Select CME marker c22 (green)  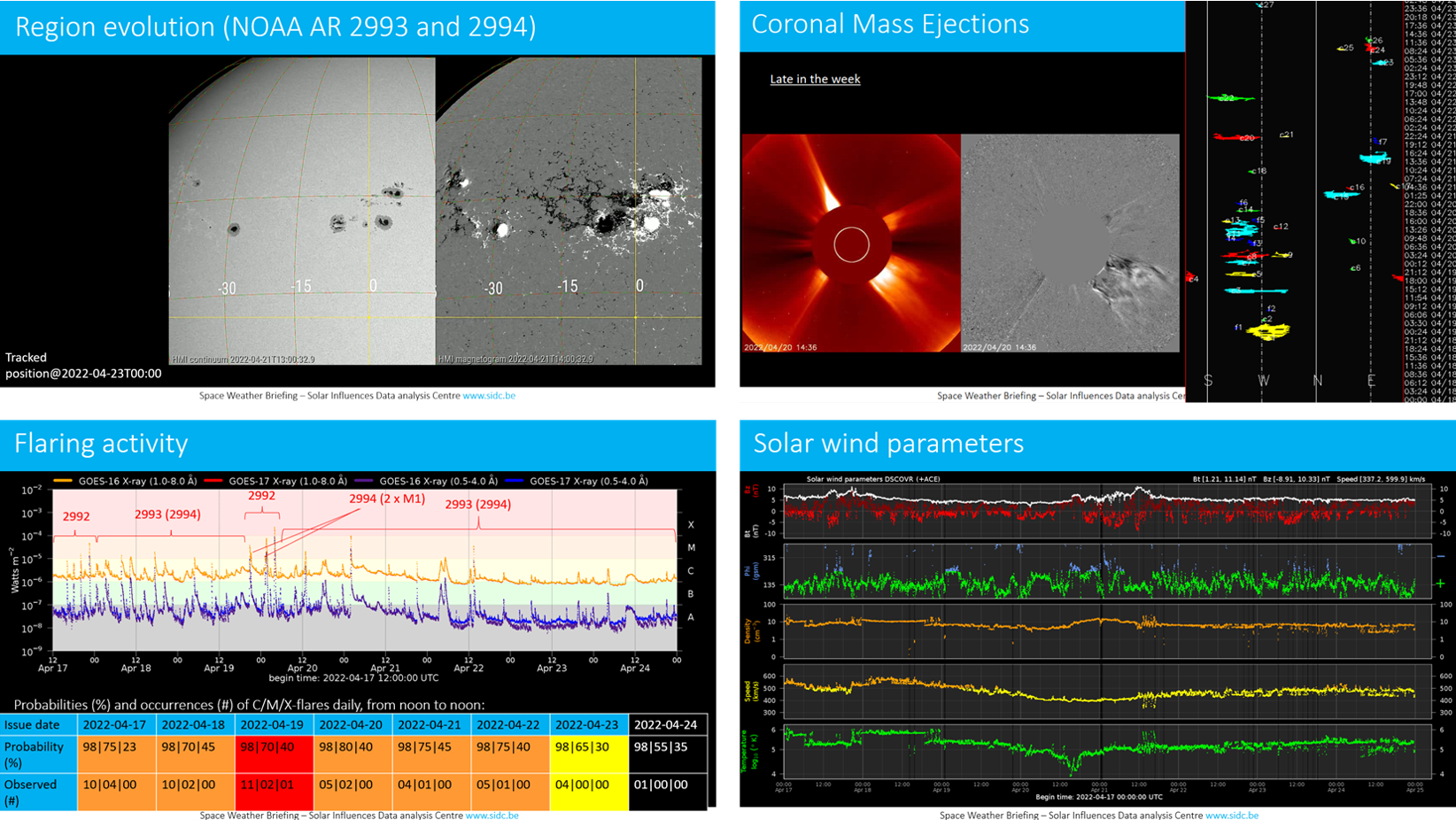1230,98
